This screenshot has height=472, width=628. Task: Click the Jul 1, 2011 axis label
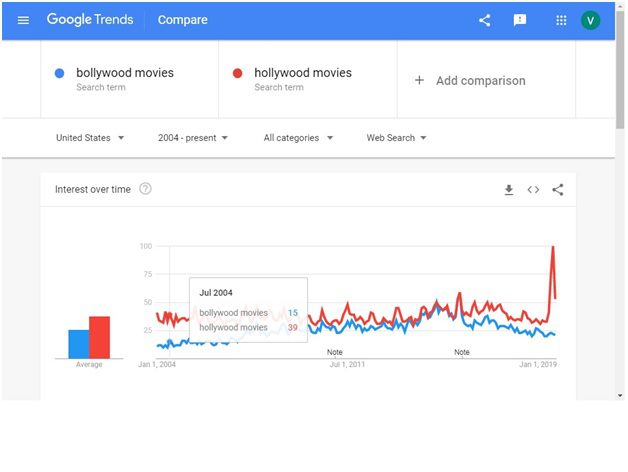click(x=347, y=364)
